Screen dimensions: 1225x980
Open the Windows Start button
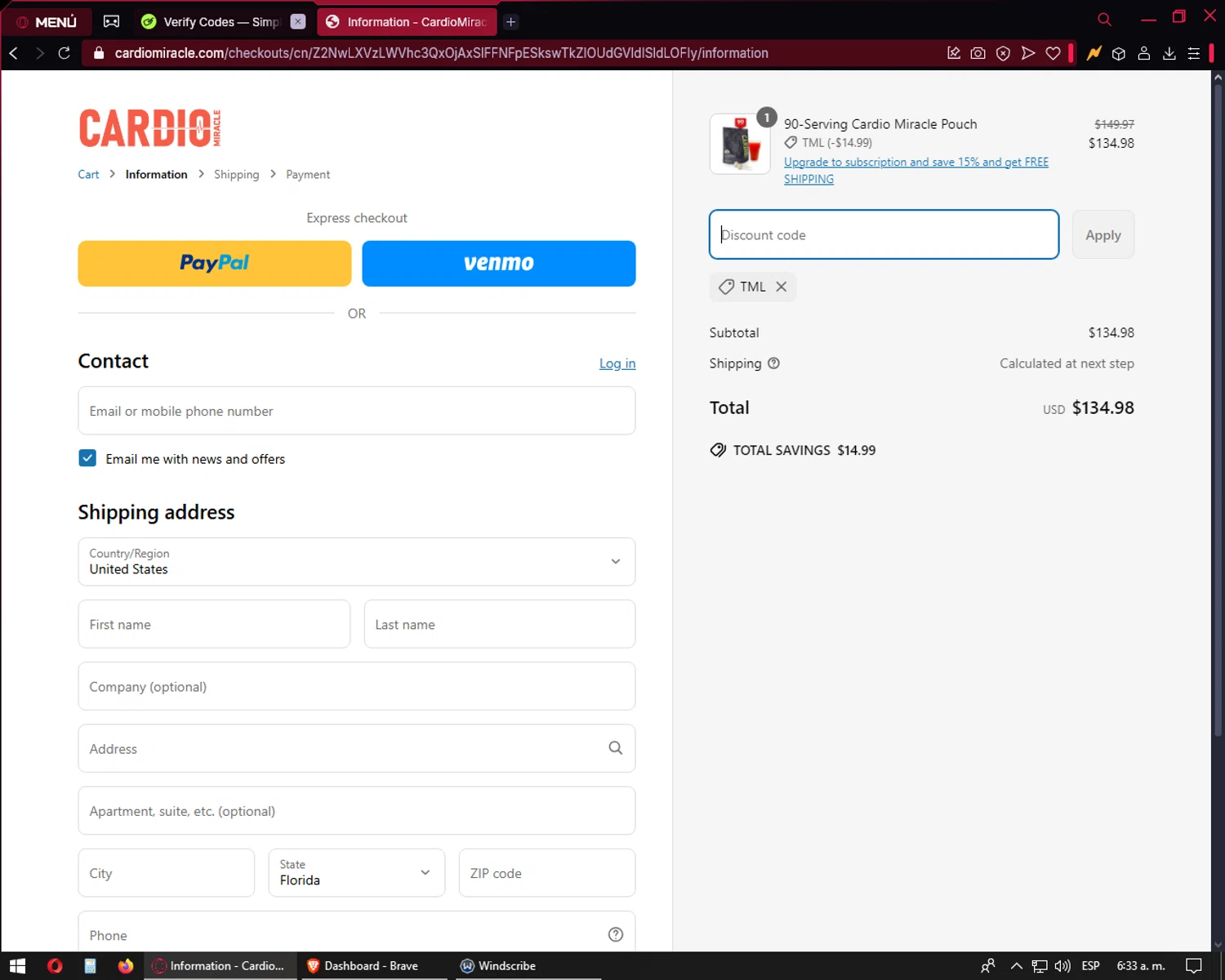pyautogui.click(x=17, y=966)
